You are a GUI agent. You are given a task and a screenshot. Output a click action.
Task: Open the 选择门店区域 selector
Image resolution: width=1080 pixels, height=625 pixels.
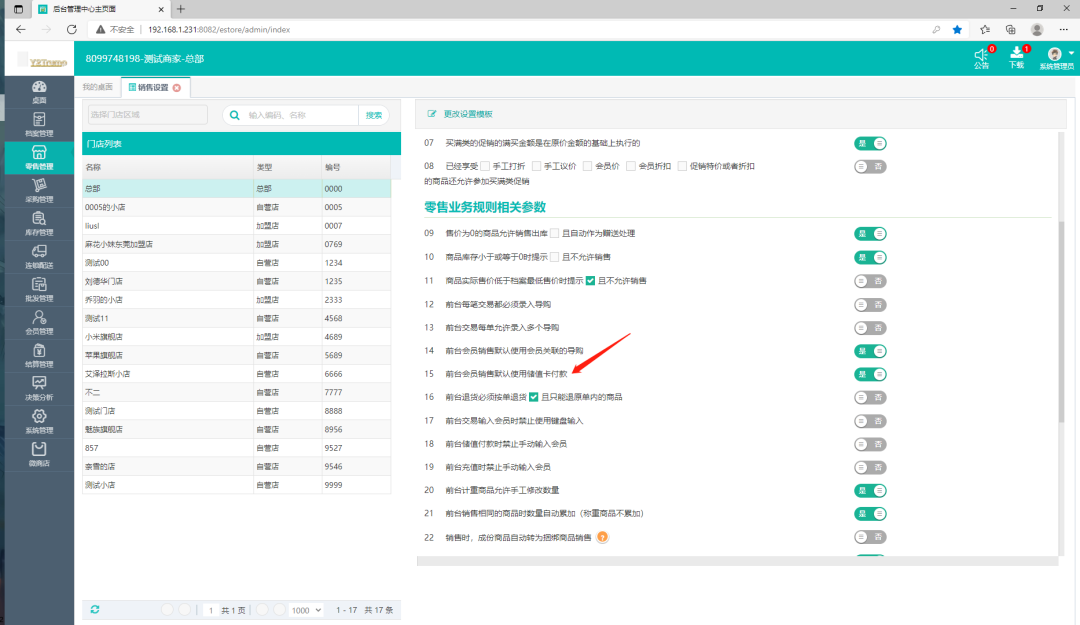point(146,114)
